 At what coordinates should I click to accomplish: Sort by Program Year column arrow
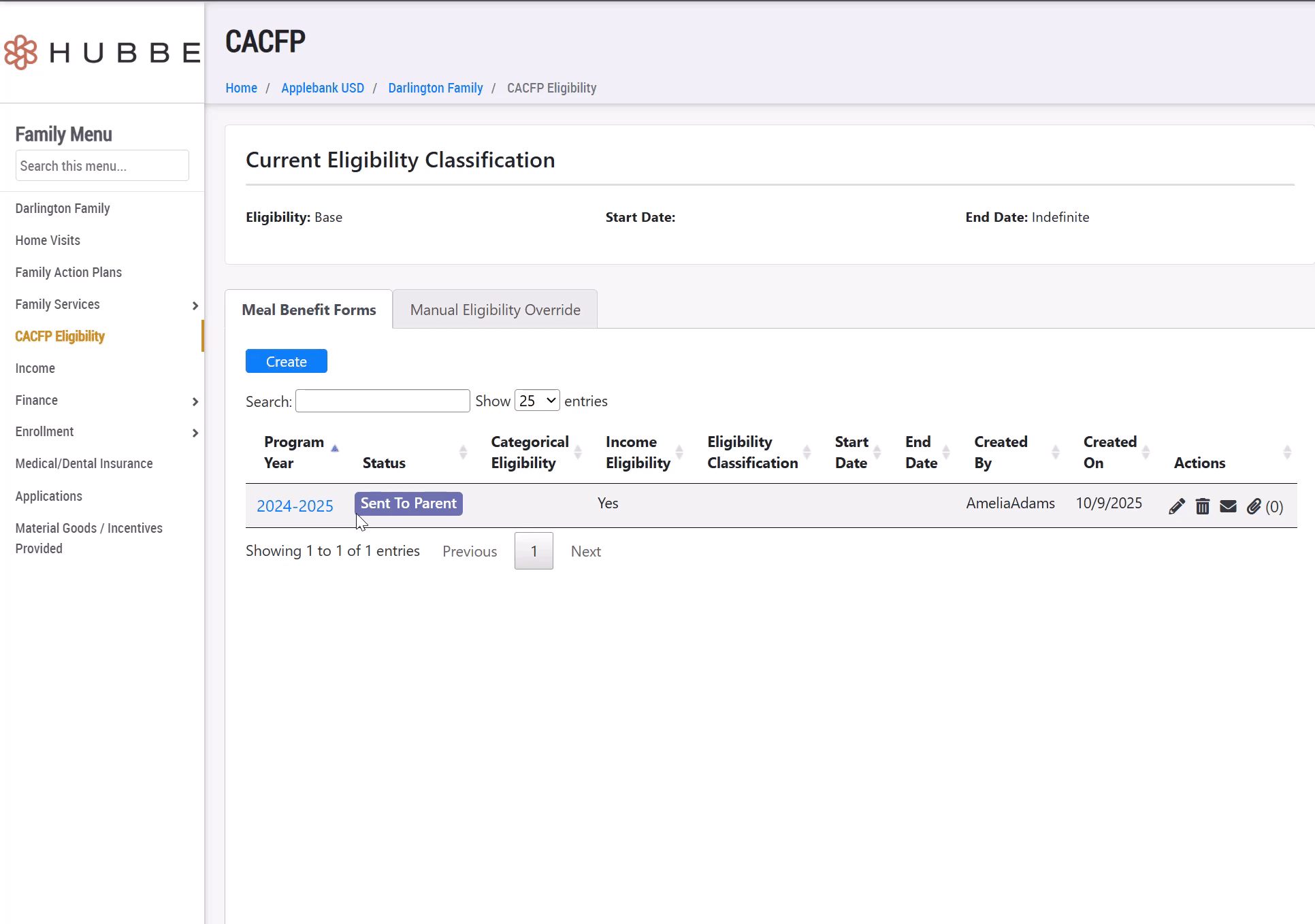tap(334, 449)
